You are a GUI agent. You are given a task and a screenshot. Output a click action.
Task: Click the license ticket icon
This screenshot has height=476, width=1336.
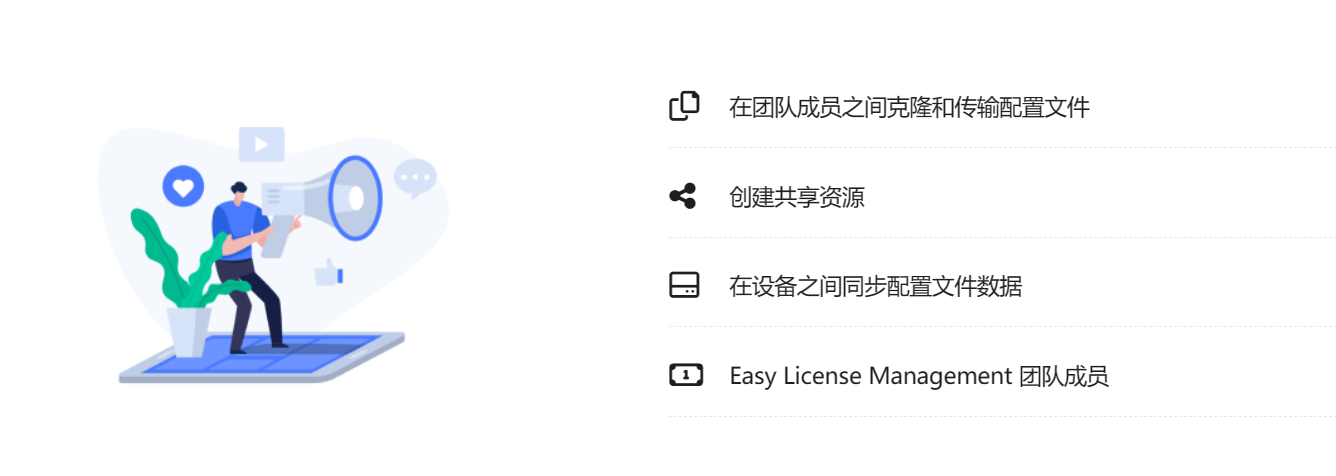[685, 376]
